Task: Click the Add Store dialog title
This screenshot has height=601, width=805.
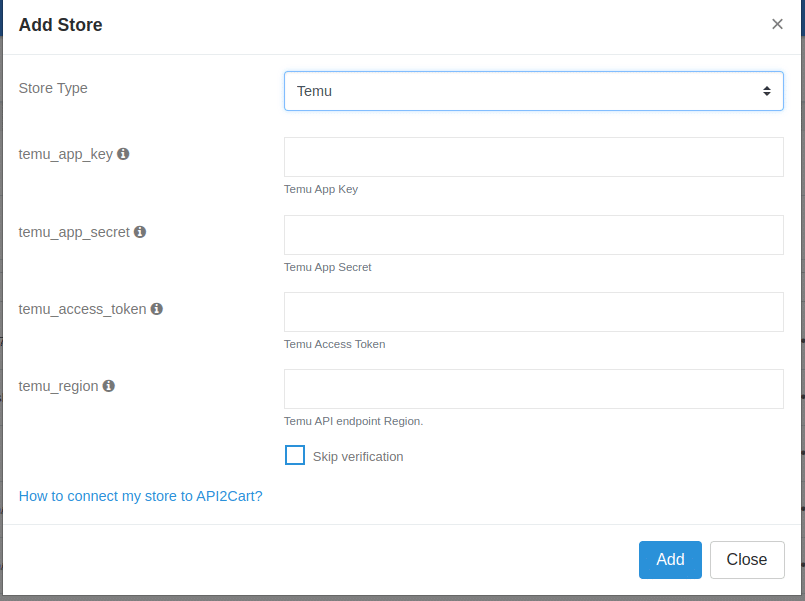Action: click(60, 24)
